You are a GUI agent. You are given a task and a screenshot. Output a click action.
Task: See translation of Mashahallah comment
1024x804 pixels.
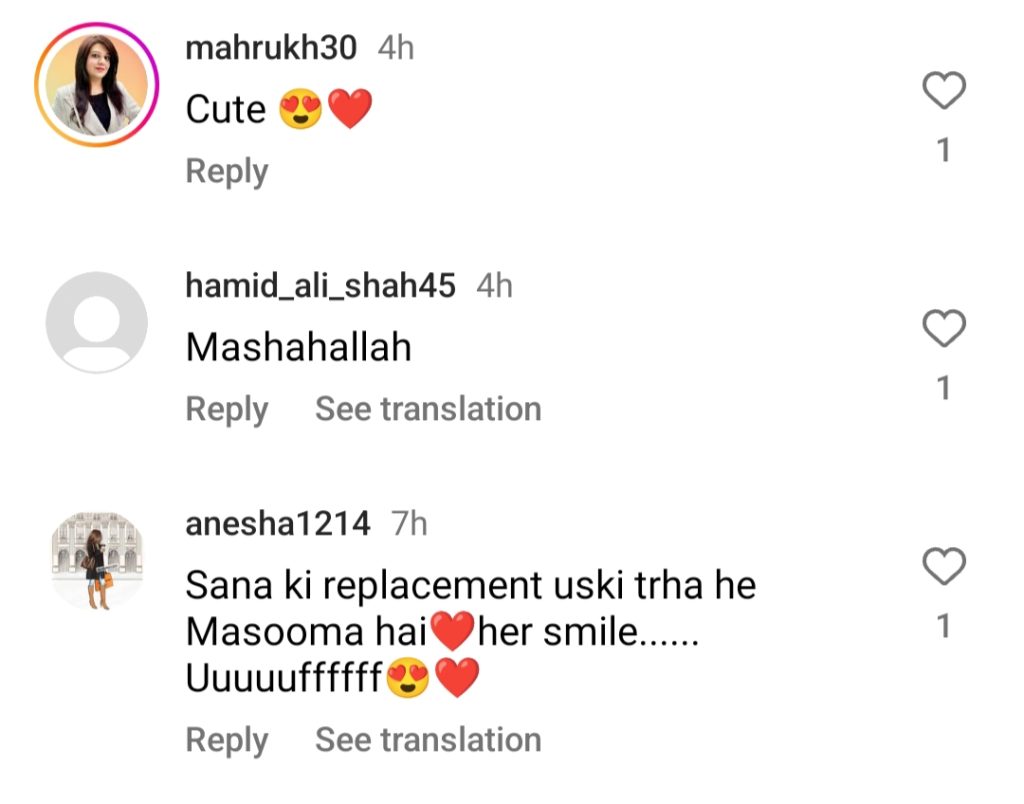coord(428,409)
